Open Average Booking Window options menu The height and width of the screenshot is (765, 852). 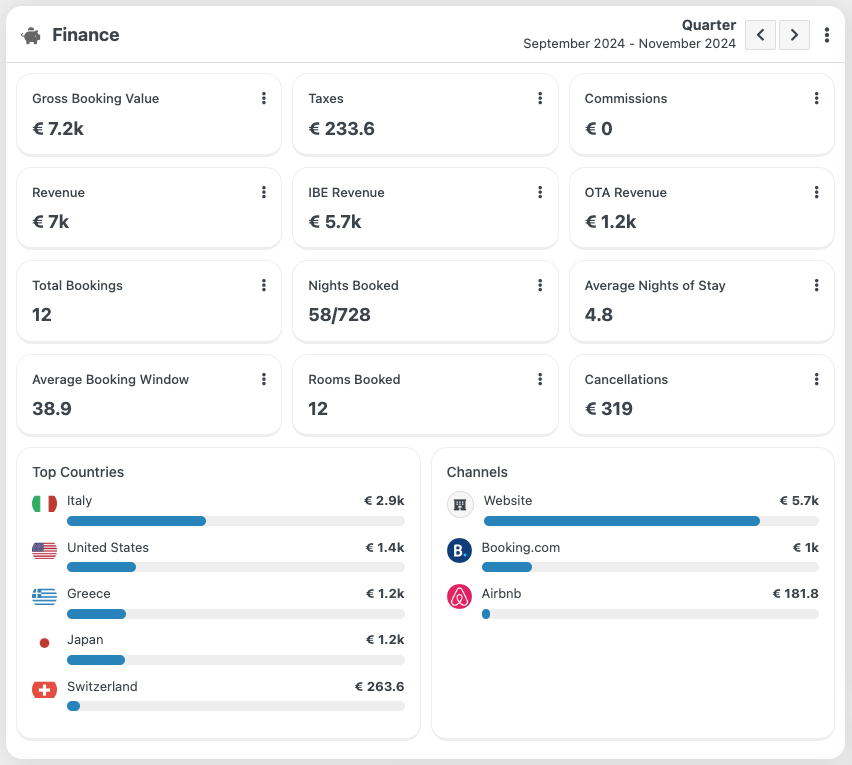[264, 379]
